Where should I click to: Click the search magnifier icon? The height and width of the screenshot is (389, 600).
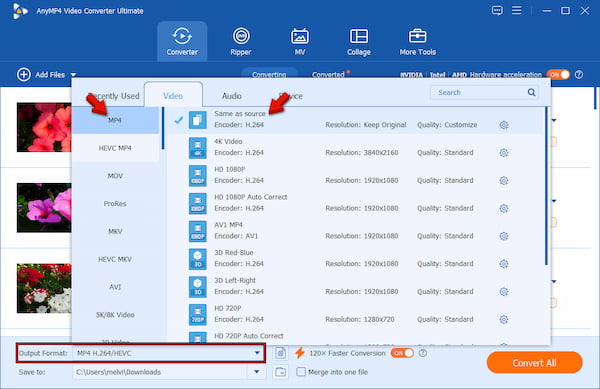pos(531,92)
